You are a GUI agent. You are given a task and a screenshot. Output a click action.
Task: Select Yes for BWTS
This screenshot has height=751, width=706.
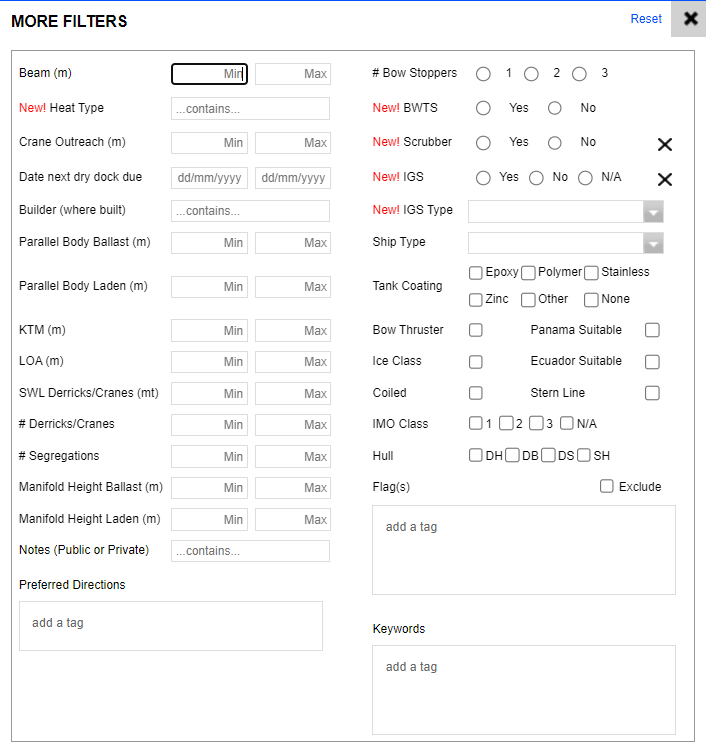pos(484,108)
